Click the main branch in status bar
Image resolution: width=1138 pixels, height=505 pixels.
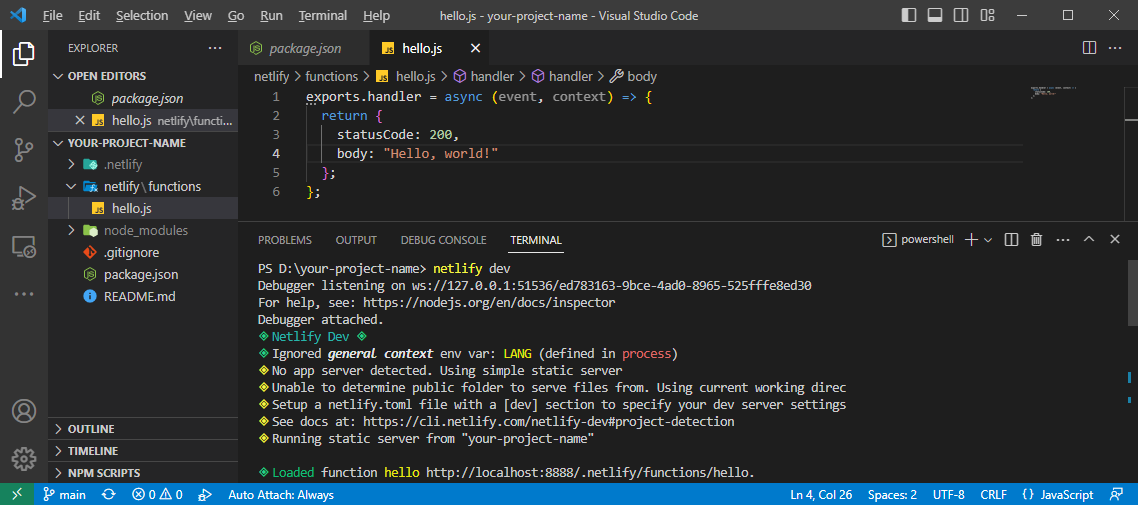point(63,495)
